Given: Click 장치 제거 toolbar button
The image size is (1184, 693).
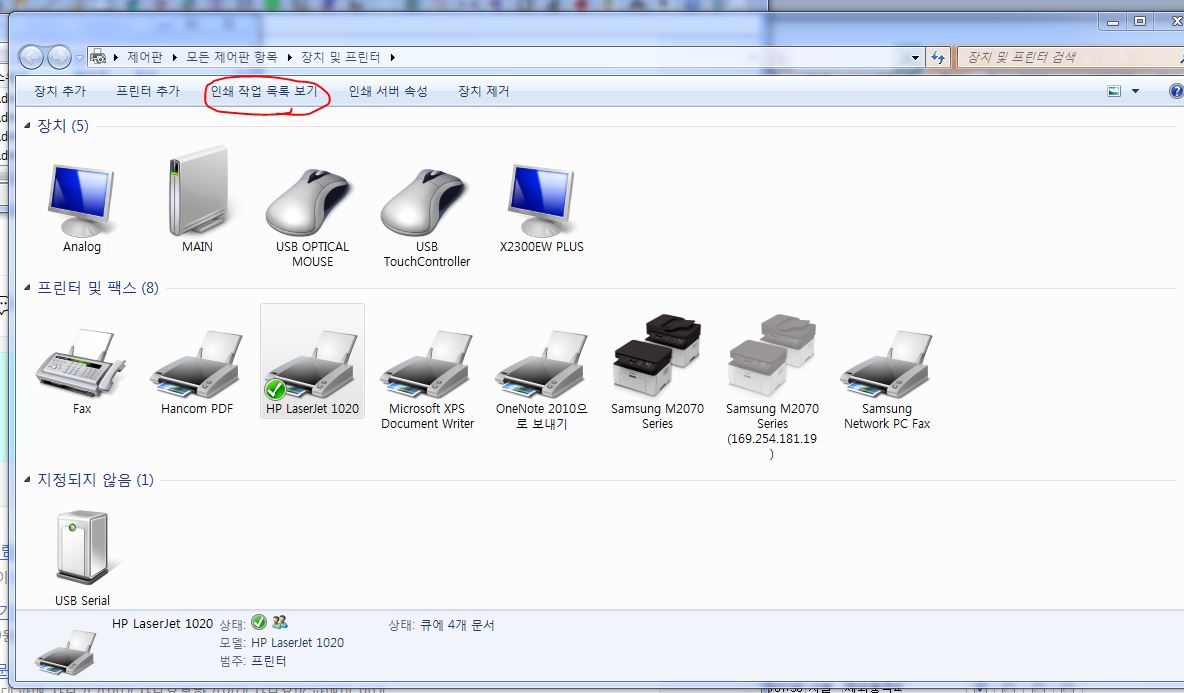Looking at the screenshot, I should (483, 91).
